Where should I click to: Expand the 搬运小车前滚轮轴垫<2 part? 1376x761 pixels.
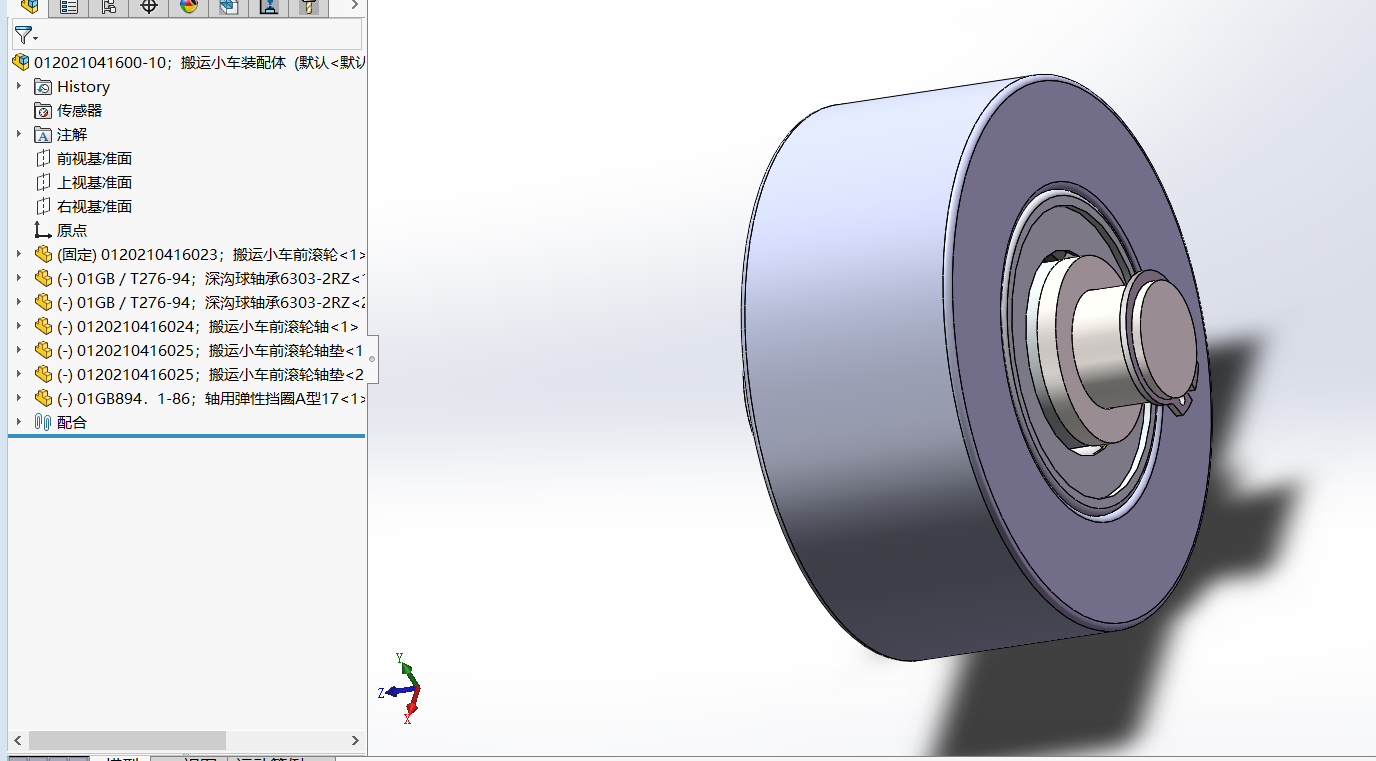pyautogui.click(x=18, y=374)
